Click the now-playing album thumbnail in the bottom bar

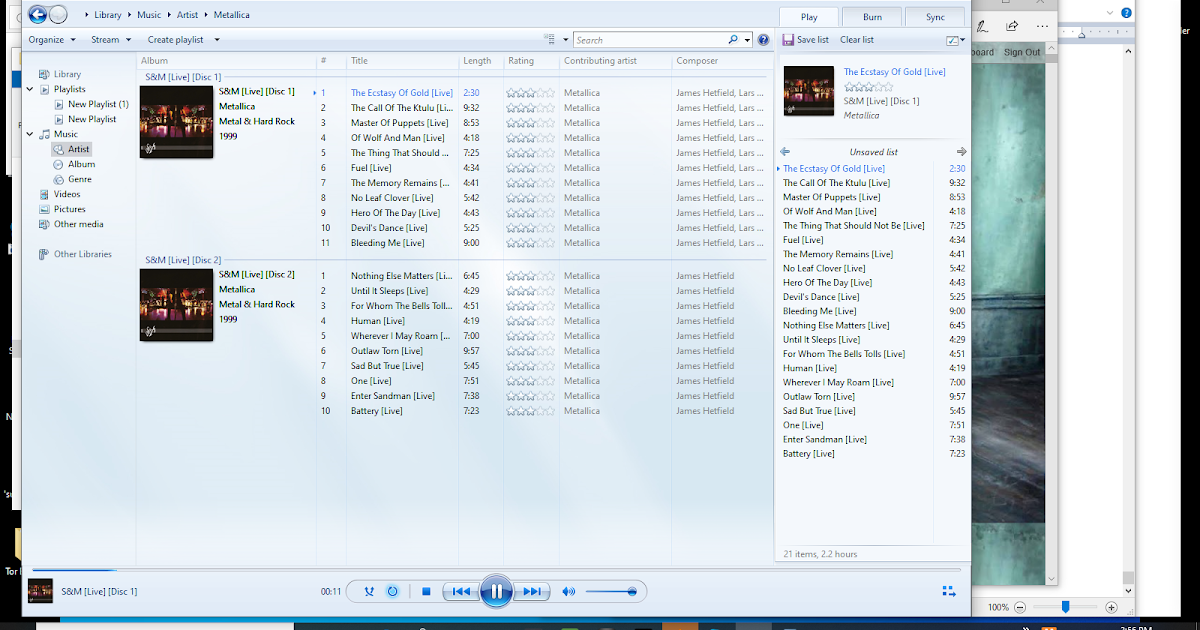[x=40, y=591]
